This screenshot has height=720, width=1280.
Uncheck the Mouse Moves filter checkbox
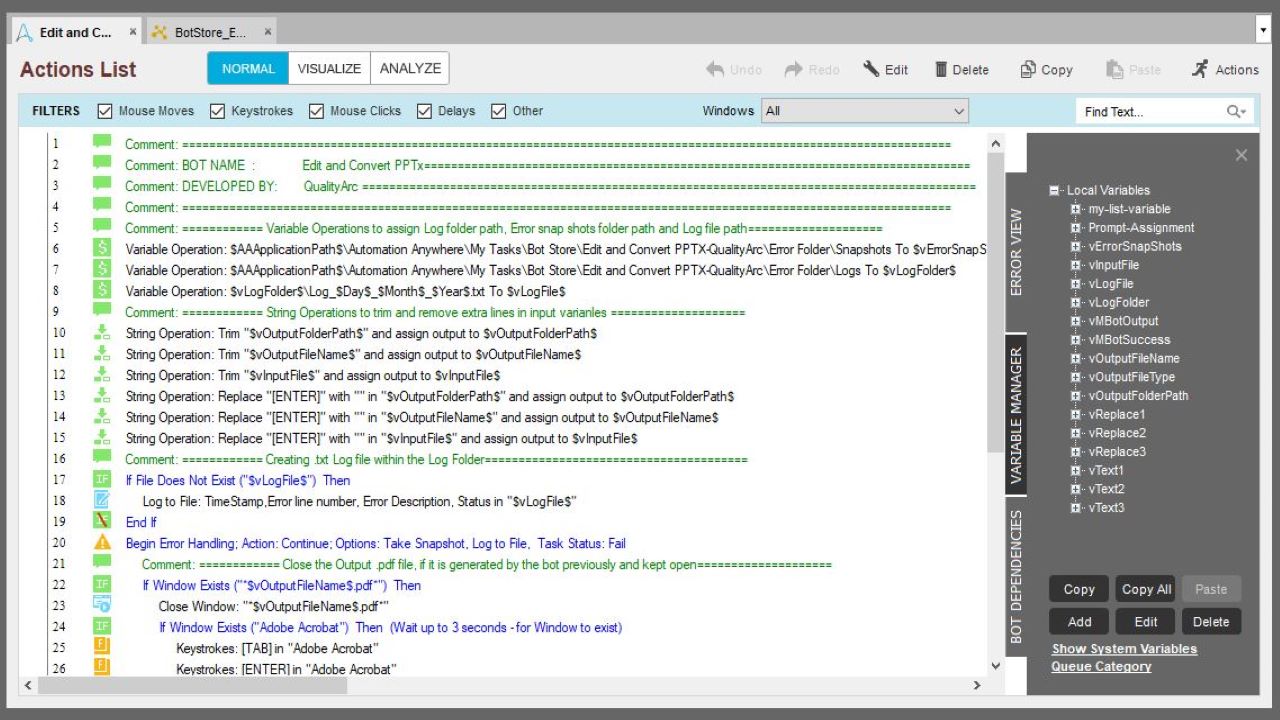(x=105, y=111)
